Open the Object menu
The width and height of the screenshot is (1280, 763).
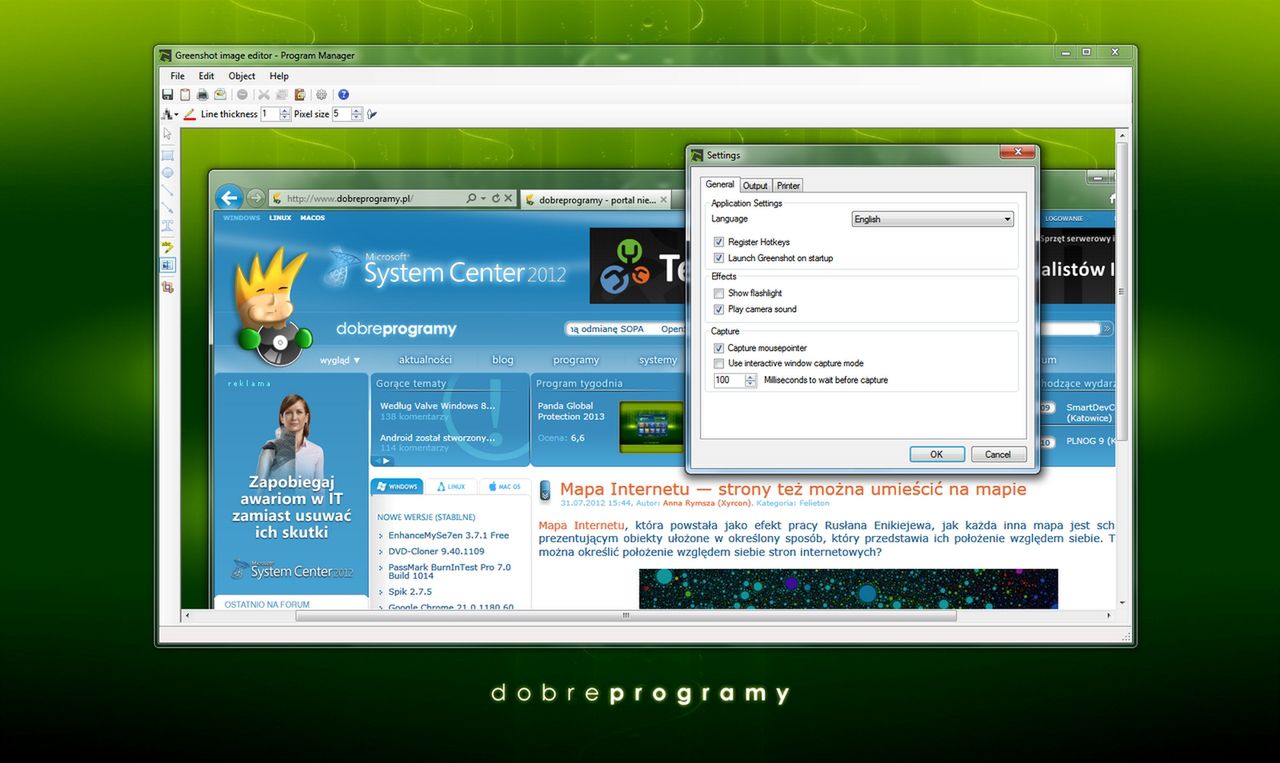[x=242, y=76]
